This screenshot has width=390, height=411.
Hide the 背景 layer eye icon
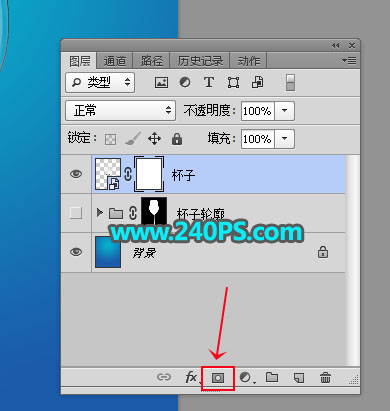(x=76, y=252)
